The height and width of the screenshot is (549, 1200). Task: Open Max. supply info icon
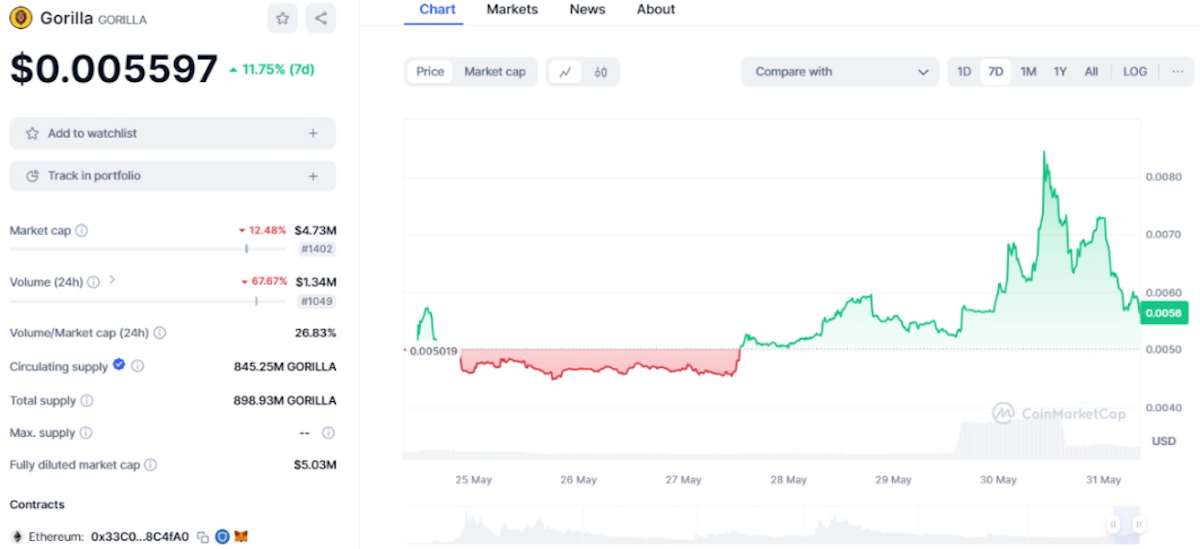pos(86,433)
